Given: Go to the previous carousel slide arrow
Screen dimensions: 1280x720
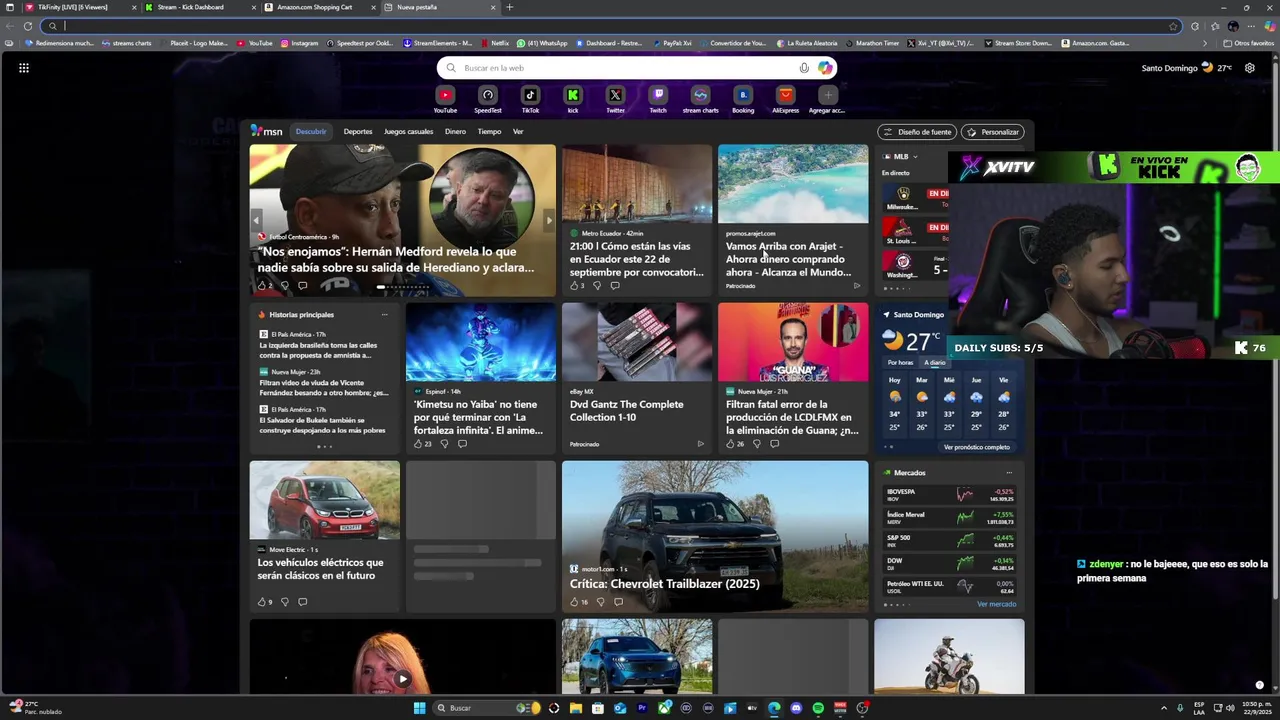Looking at the screenshot, I should 256,220.
